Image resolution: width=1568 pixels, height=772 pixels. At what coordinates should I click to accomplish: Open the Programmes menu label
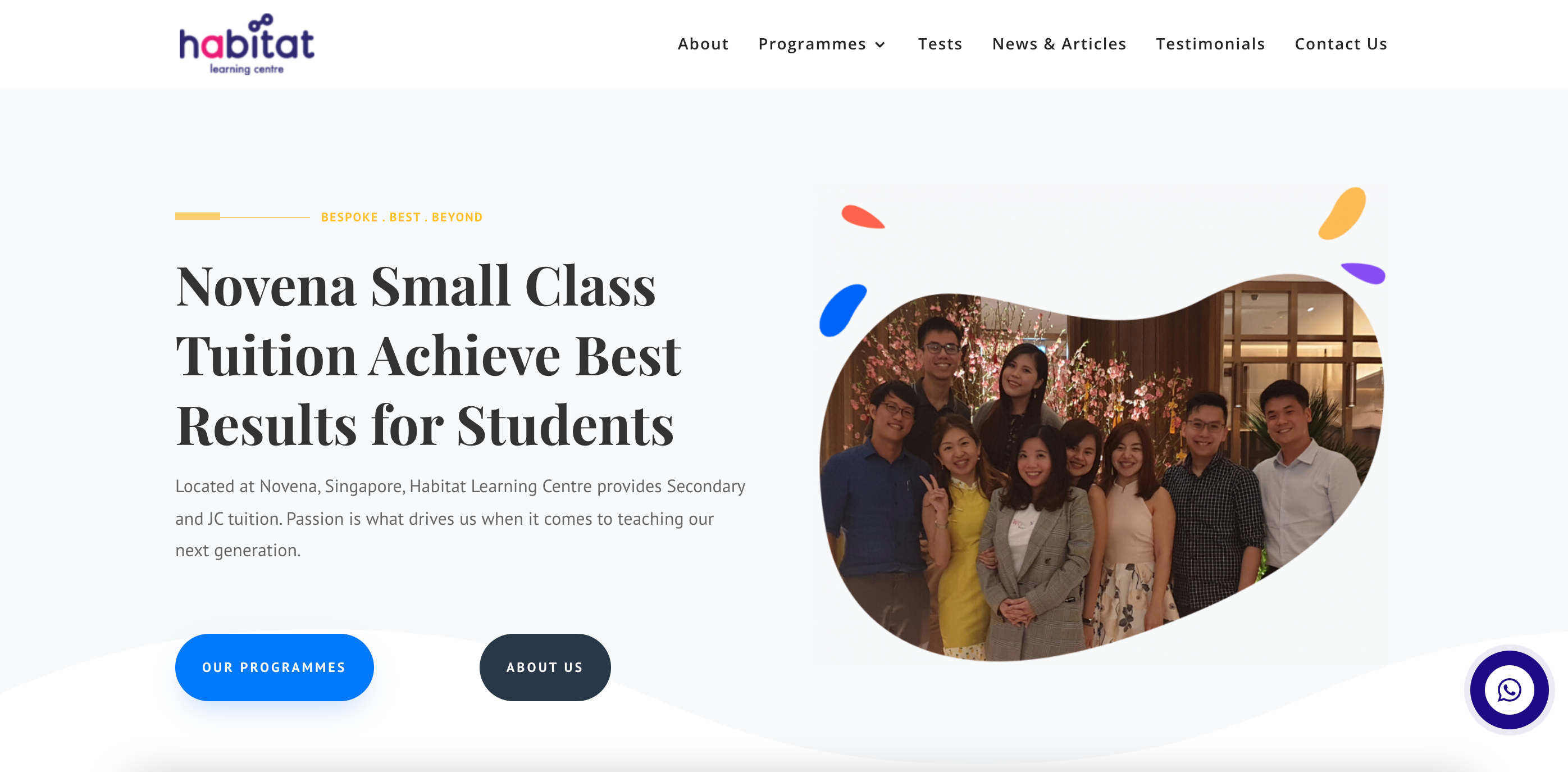812,44
